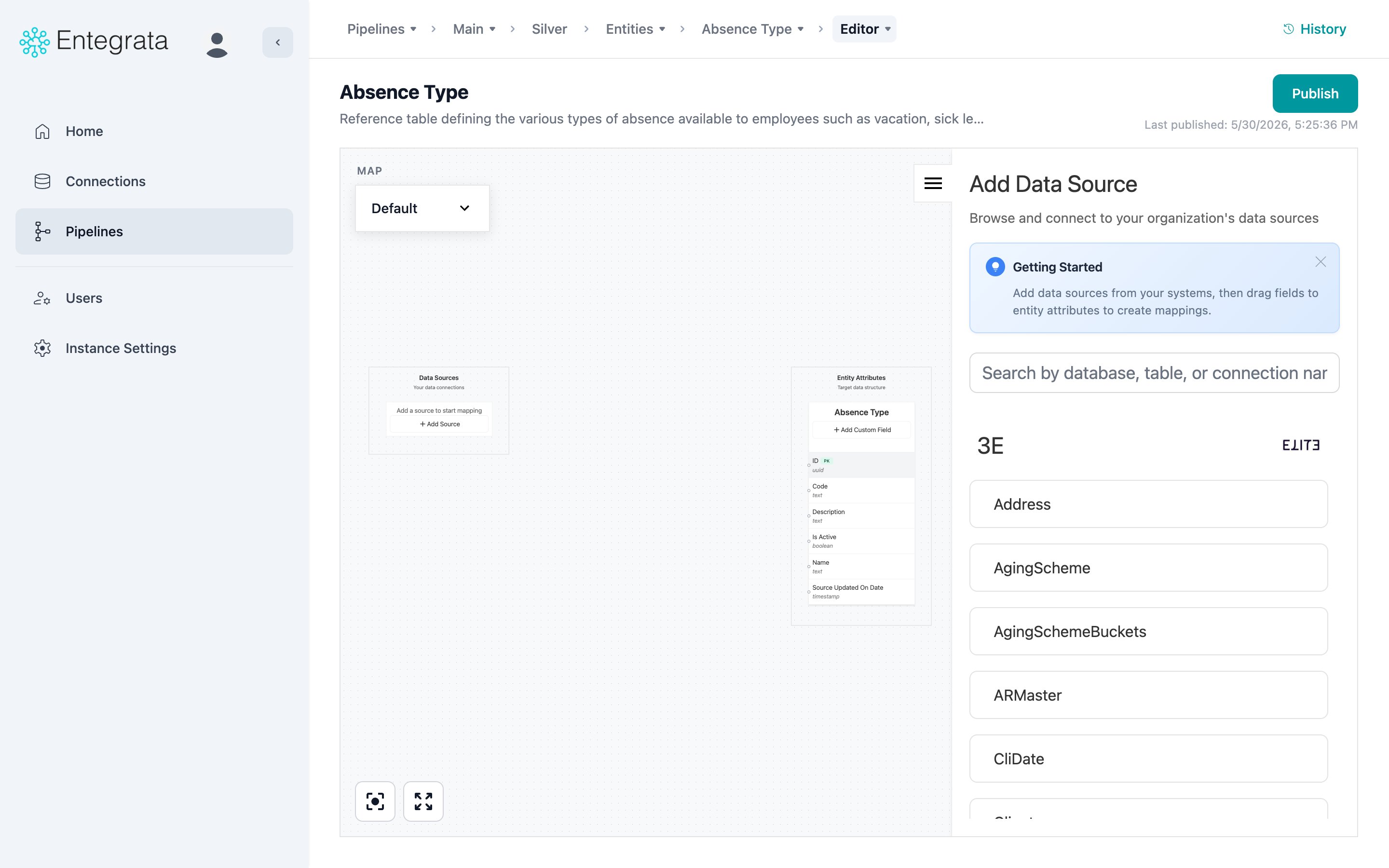The image size is (1389, 868).
Task: Select the Address data source
Action: pyautogui.click(x=1148, y=504)
